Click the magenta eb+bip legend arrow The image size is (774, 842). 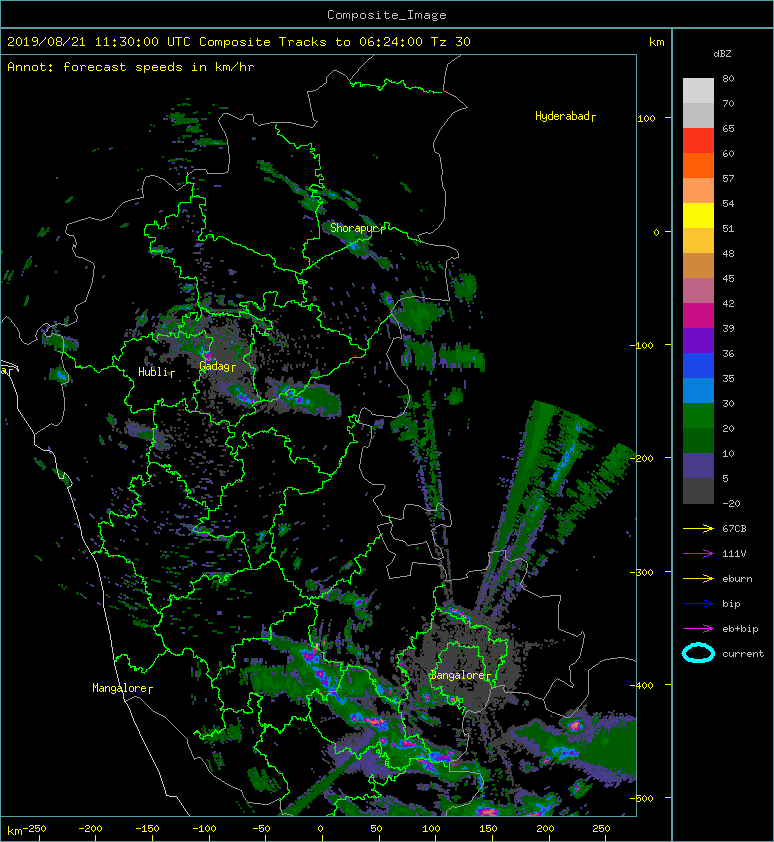(x=698, y=629)
